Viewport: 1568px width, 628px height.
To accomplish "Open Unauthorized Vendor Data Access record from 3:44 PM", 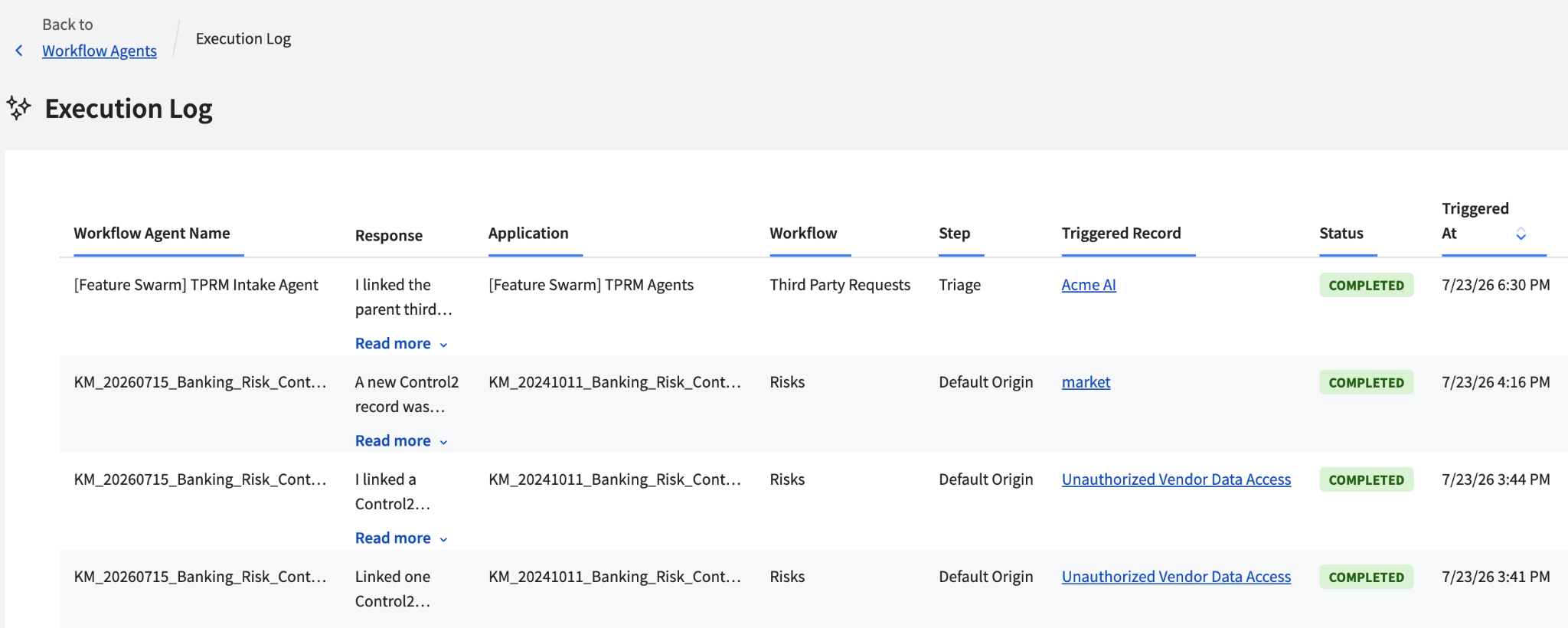I will click(x=1176, y=479).
